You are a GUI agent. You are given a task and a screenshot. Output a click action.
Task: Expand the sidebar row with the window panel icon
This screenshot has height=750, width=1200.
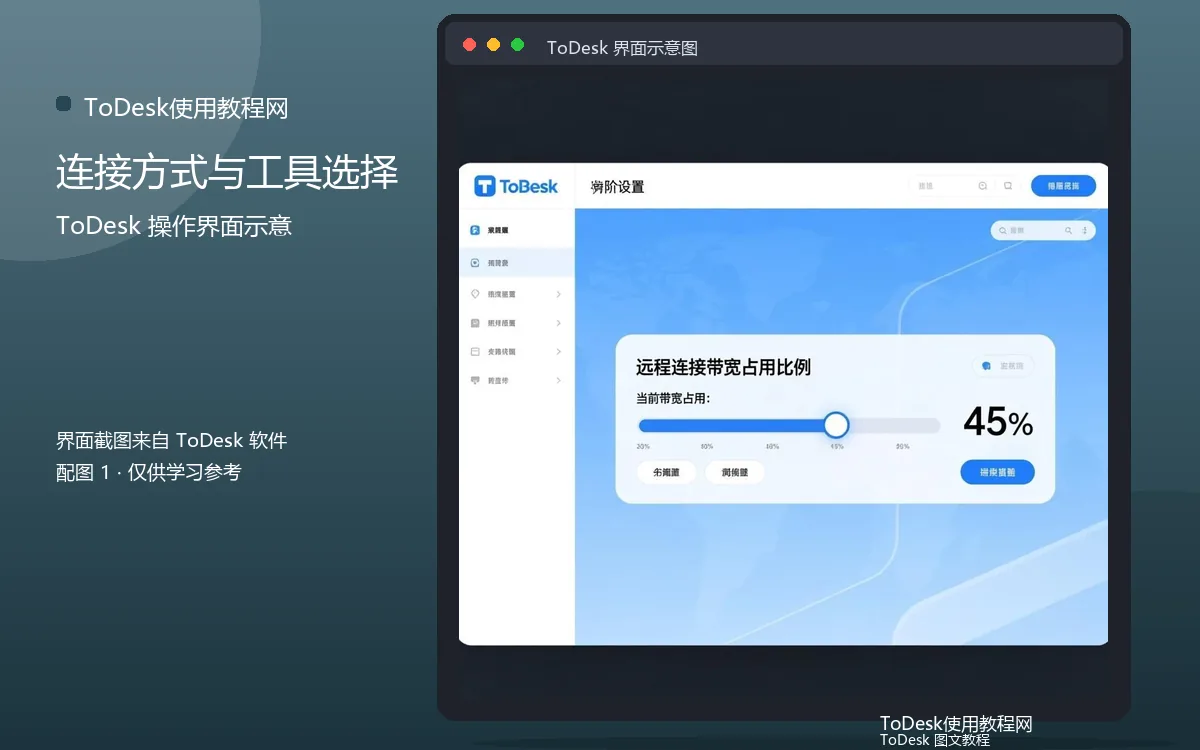click(558, 352)
